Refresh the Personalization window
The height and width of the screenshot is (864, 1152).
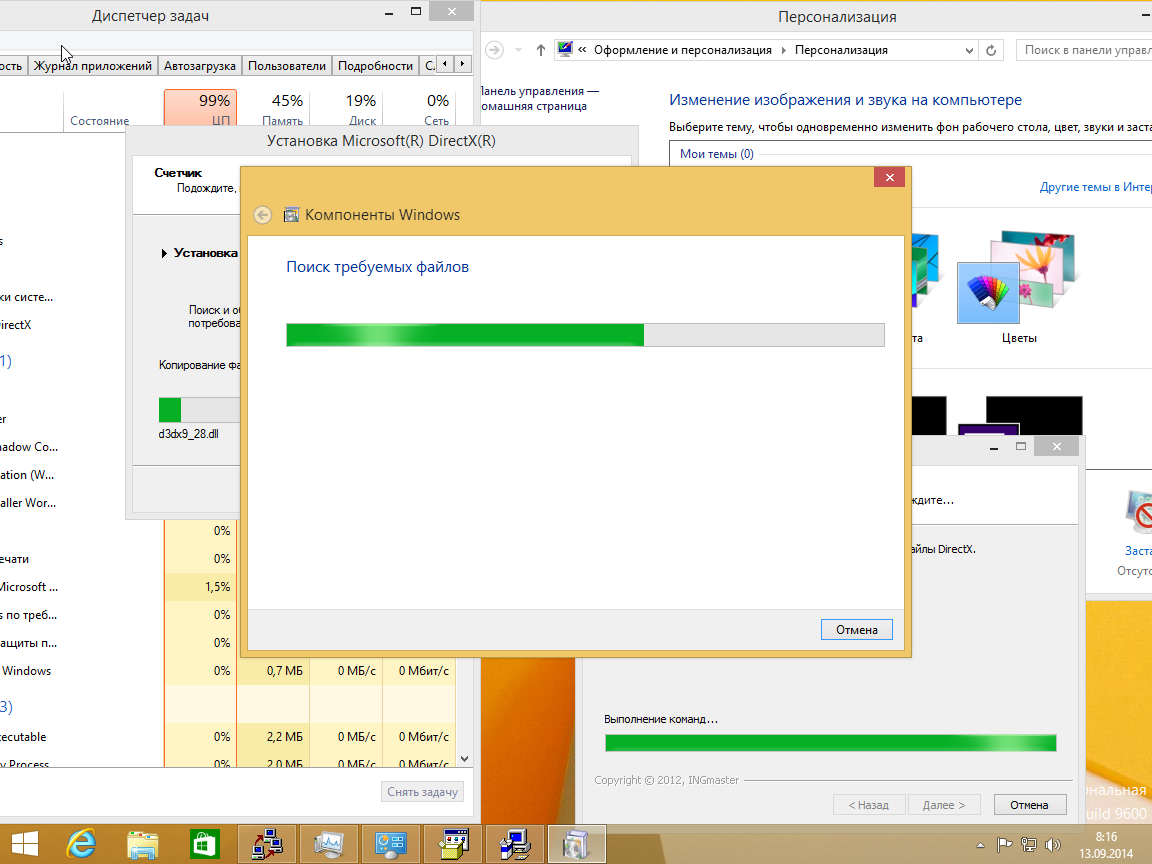(991, 50)
